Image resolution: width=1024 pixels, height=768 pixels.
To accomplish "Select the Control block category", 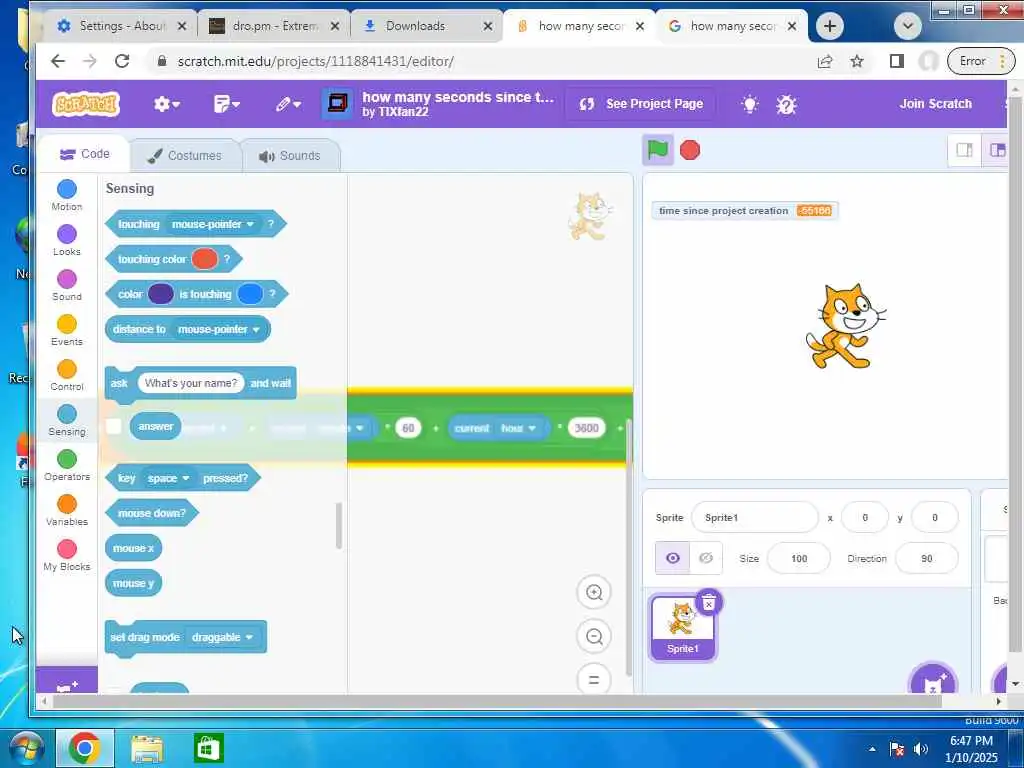I will point(67,376).
